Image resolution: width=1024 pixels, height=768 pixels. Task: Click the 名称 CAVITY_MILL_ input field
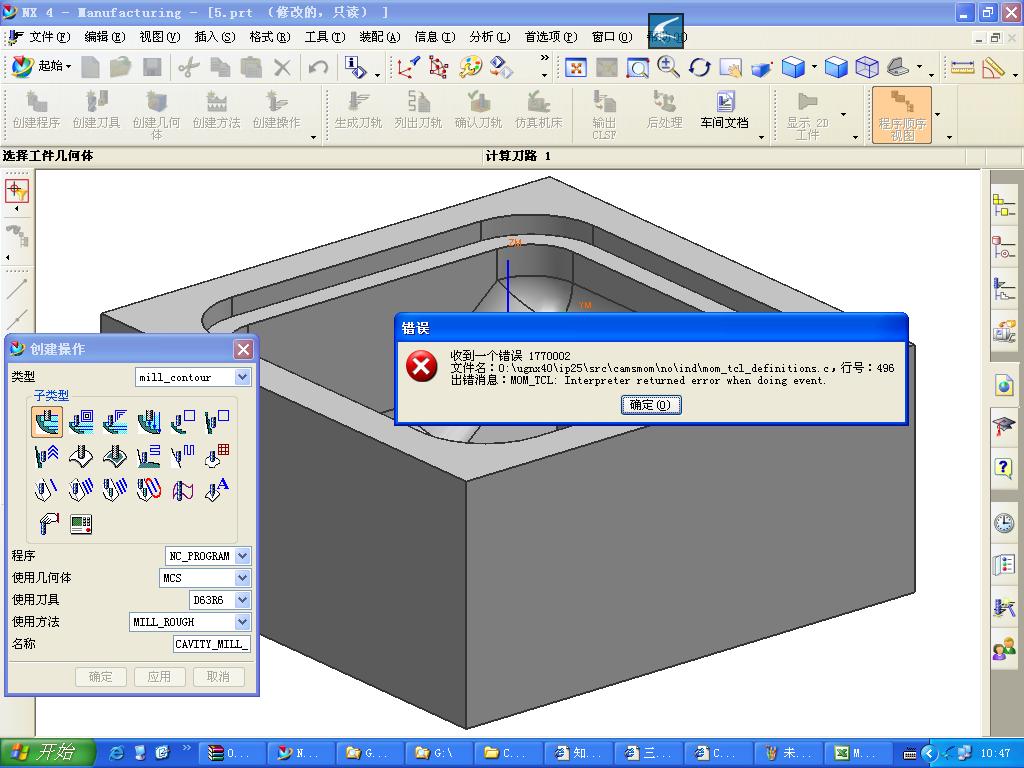(x=212, y=644)
